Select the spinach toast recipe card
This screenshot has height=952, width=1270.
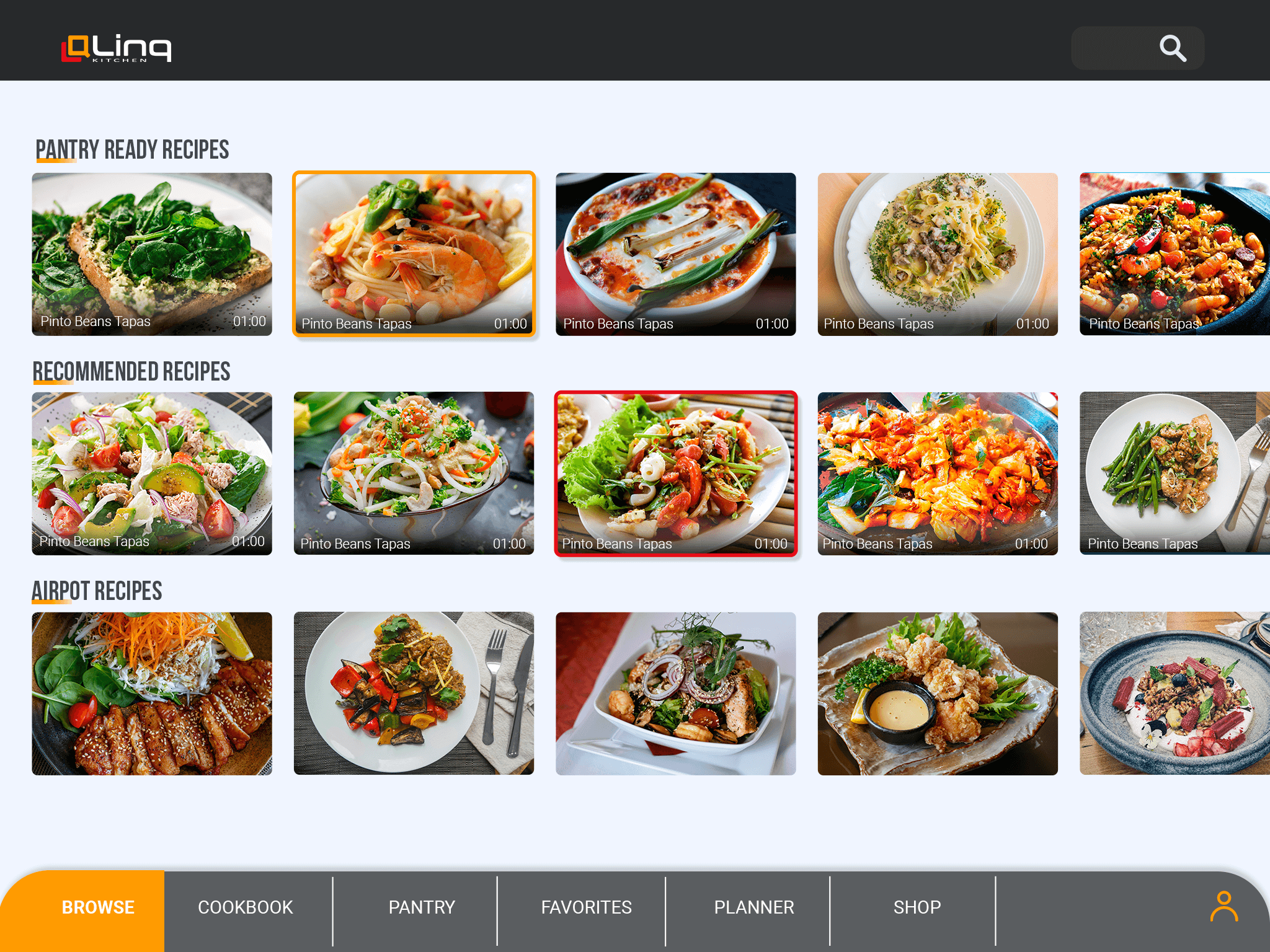tap(152, 254)
